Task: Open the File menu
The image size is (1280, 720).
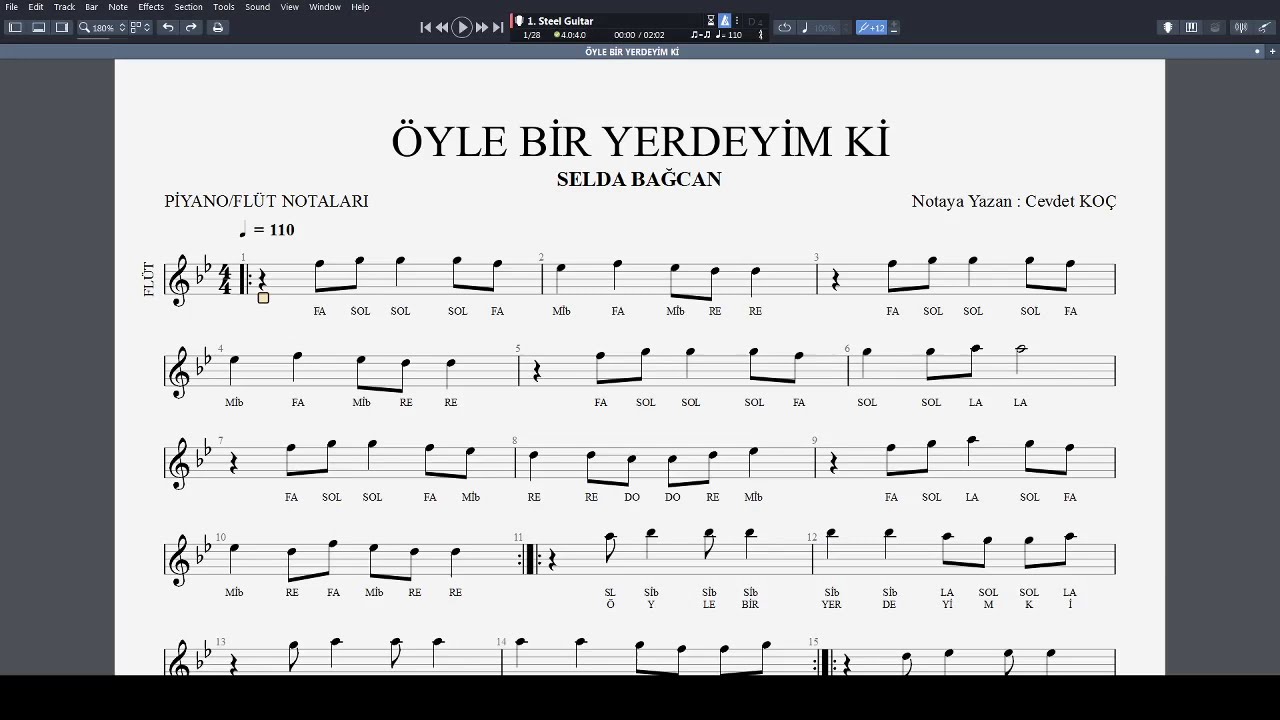Action: 12,7
